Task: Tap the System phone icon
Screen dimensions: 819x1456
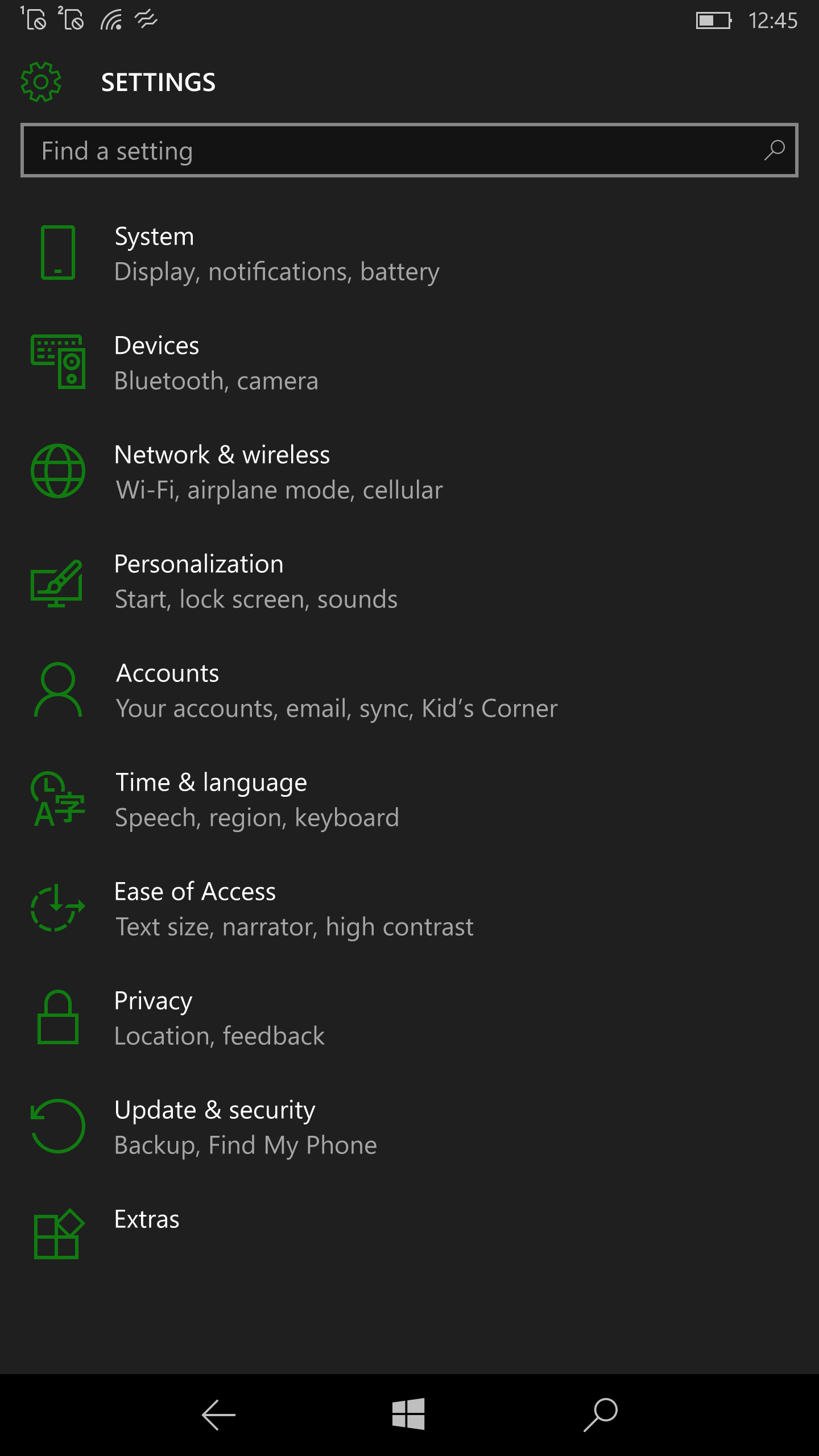Action: [58, 253]
